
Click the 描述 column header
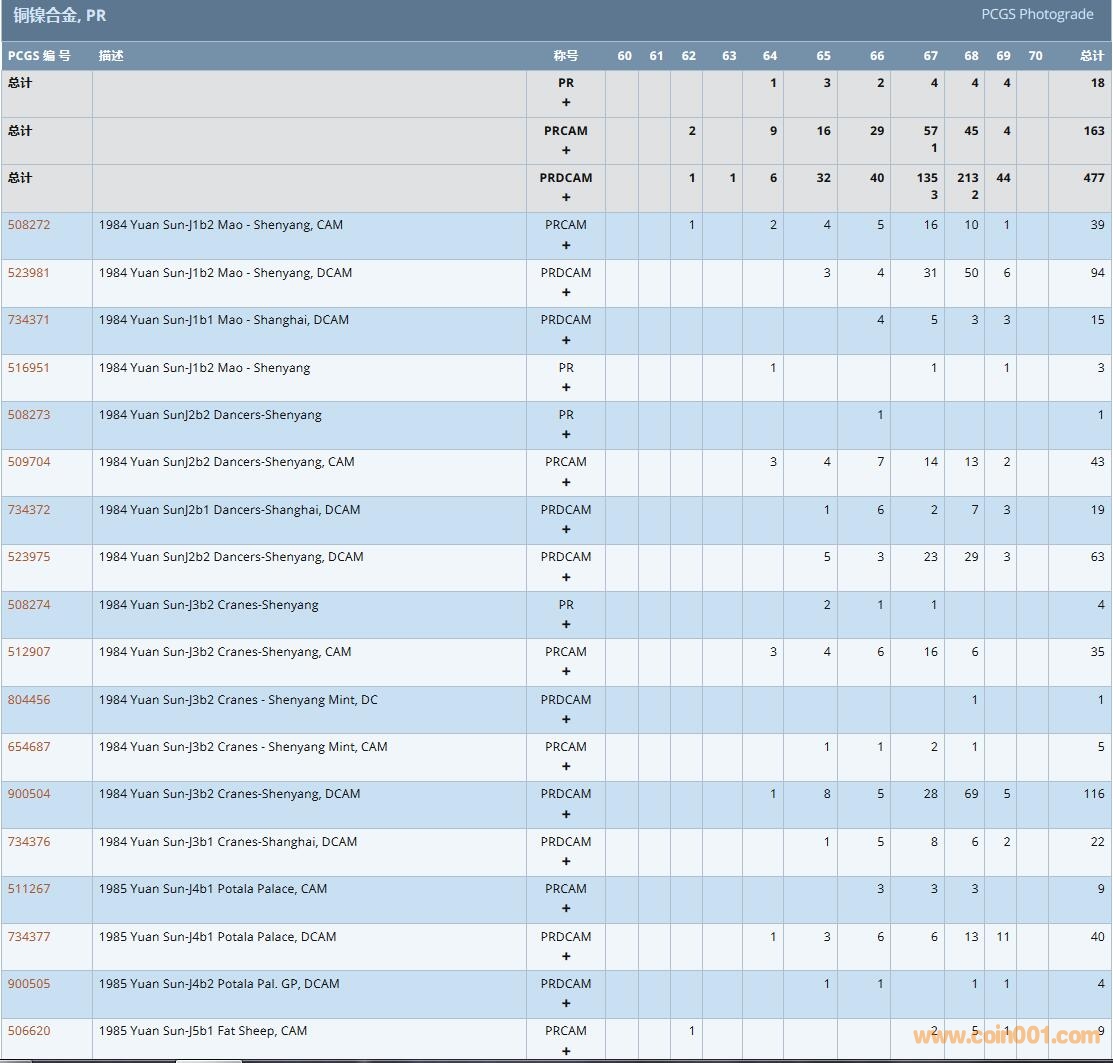pyautogui.click(x=111, y=56)
